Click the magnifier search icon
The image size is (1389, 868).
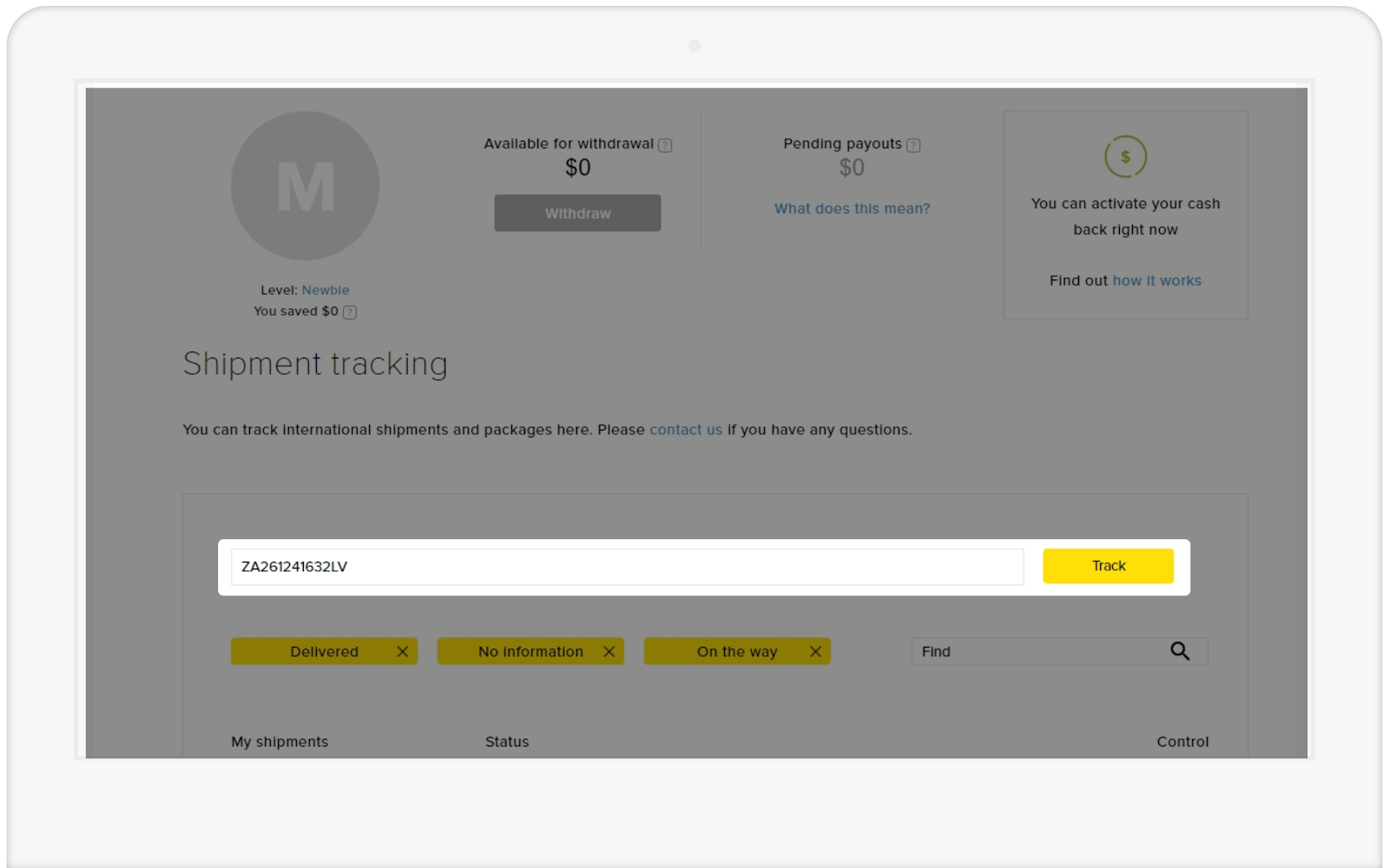(x=1180, y=651)
